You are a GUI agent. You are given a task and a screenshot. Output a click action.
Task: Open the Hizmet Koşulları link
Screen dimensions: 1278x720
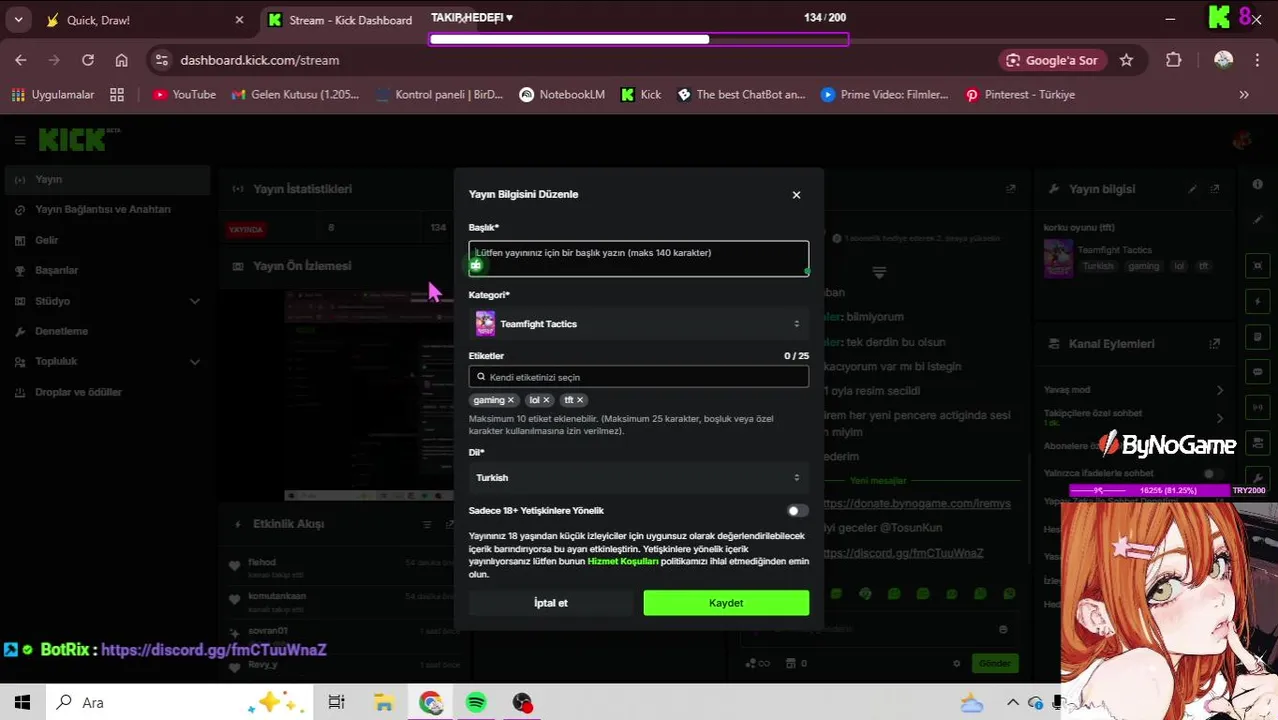[623, 562]
